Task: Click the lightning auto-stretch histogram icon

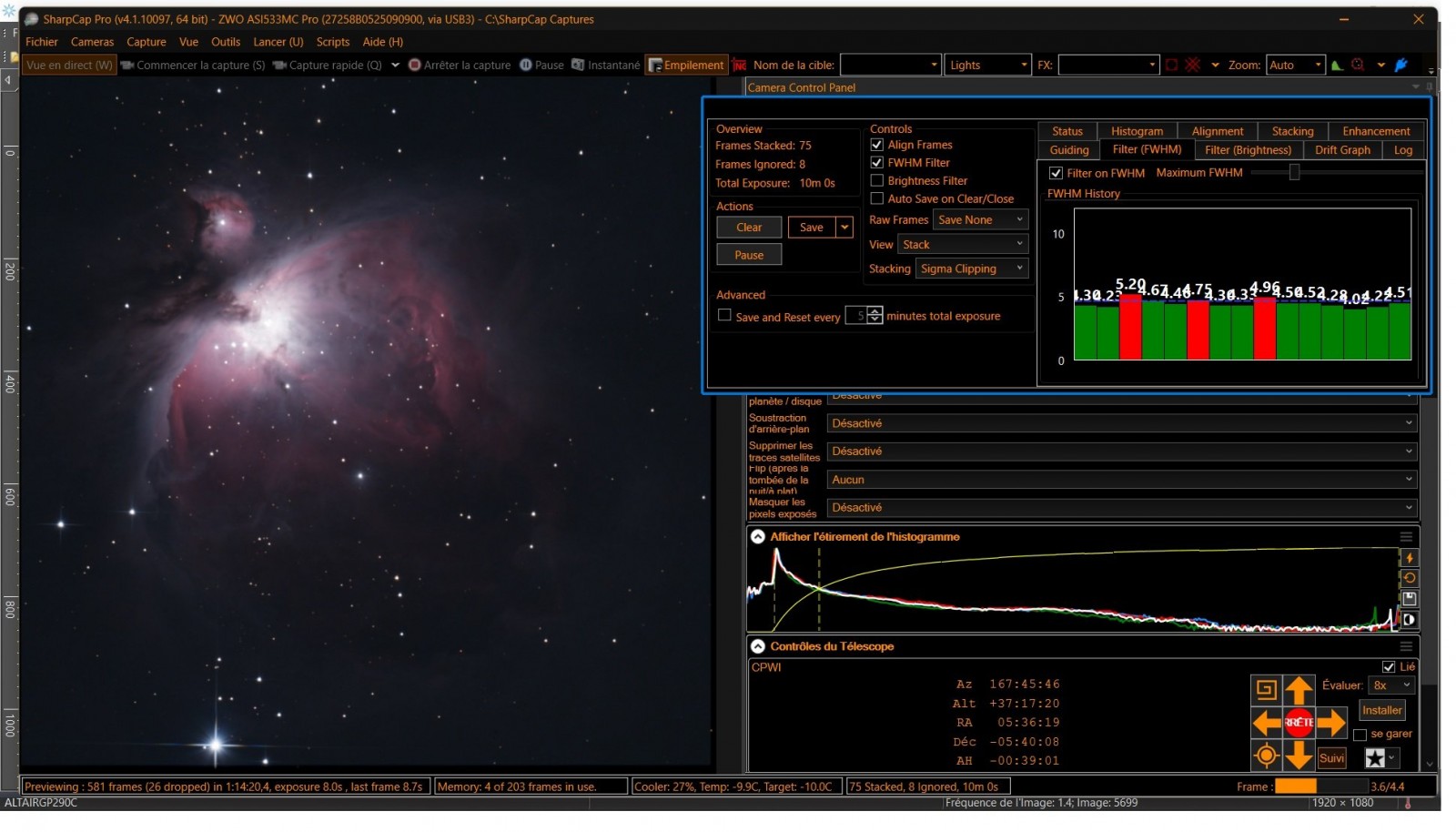Action: (1410, 558)
